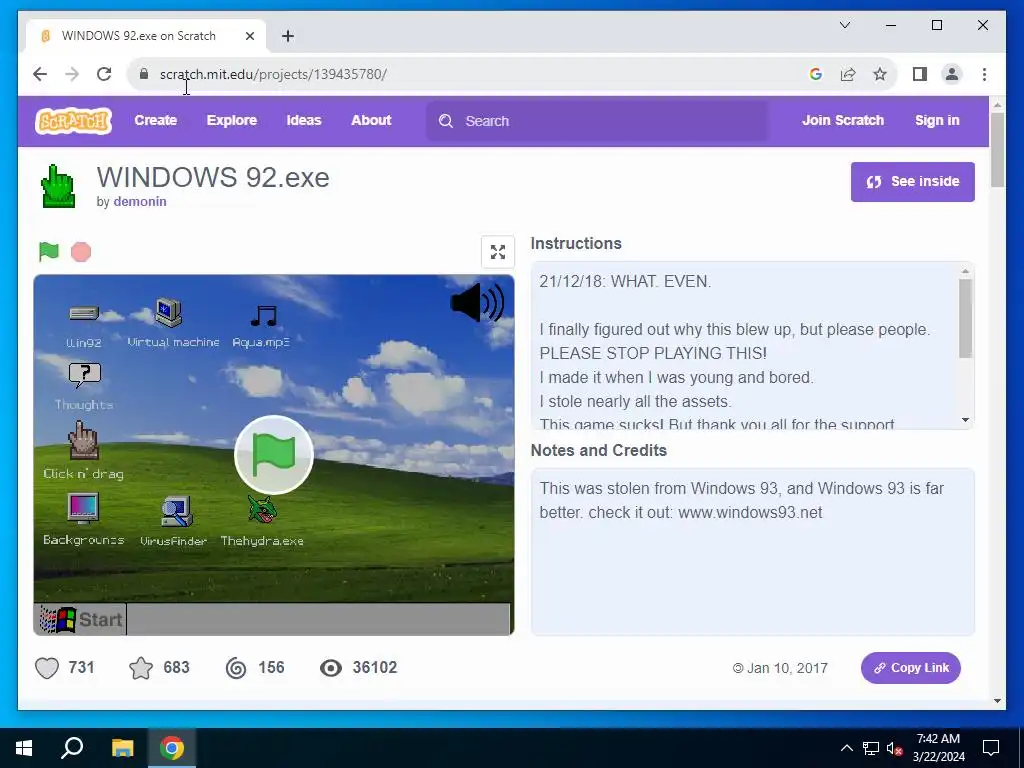Open the VirusFinder desktop icon
Viewport: 1024px width, 768px height.
click(x=174, y=520)
